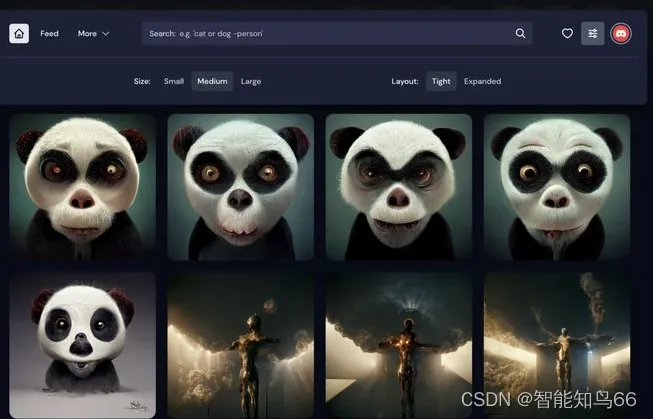Select the Medium size option

(x=212, y=81)
